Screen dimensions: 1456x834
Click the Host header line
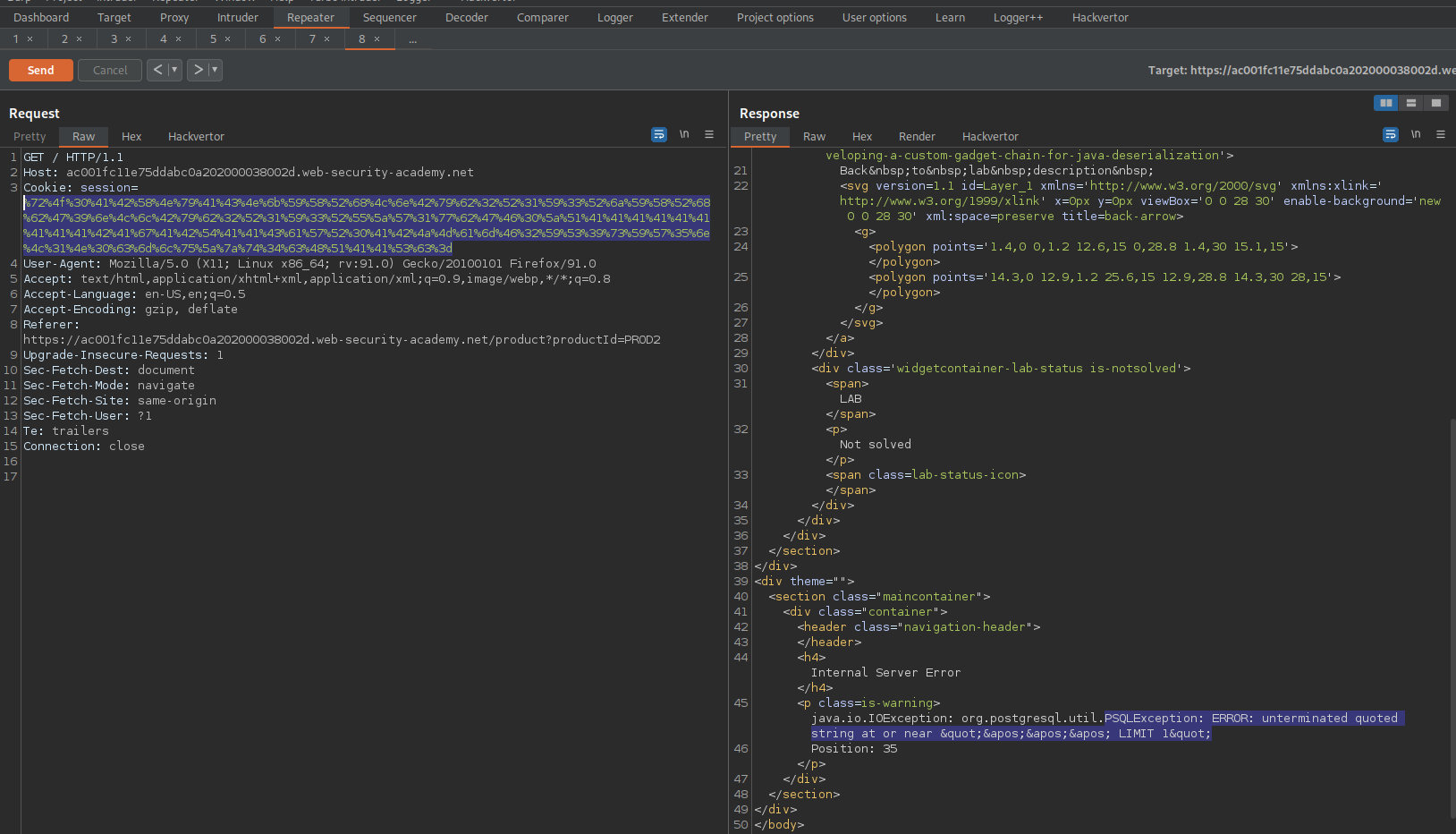249,172
